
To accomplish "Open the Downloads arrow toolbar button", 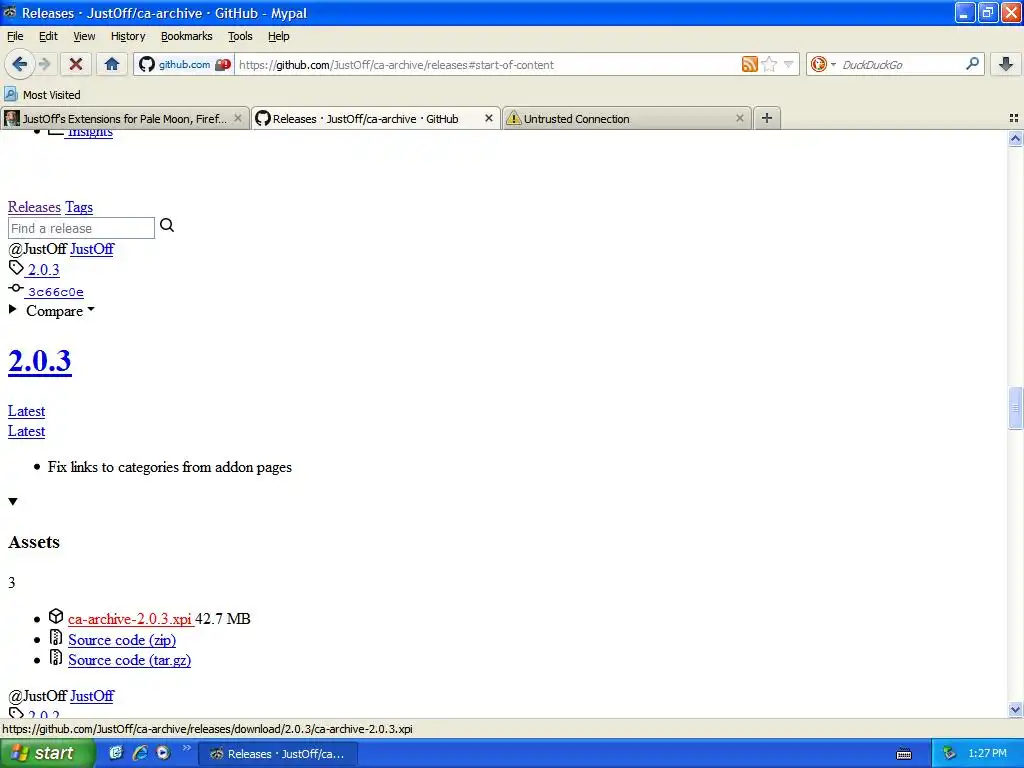I will pyautogui.click(x=1006, y=64).
